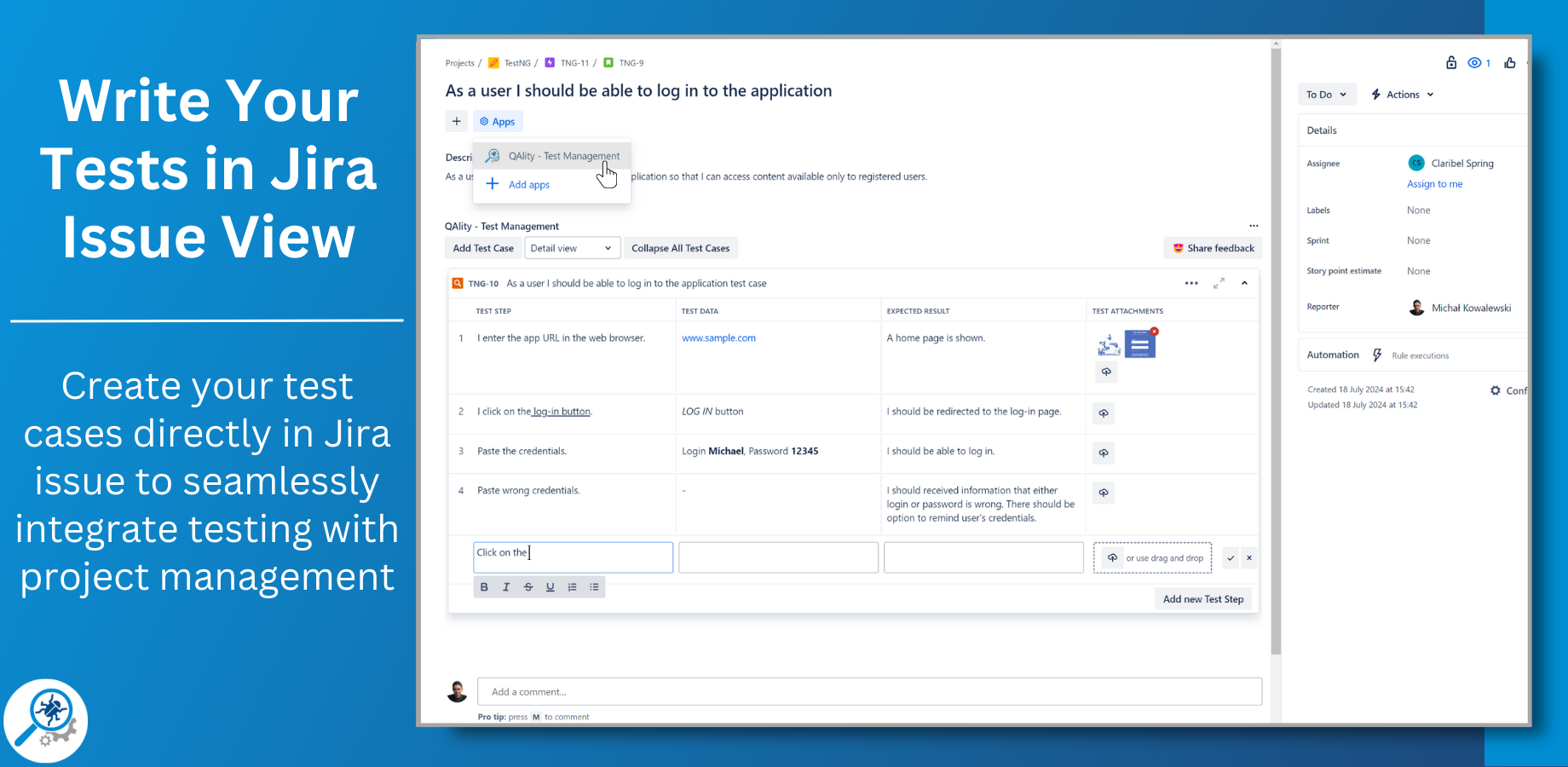Viewport: 1568px width, 767px height.
Task: Click the Automation lightning icon
Action: click(x=1377, y=355)
